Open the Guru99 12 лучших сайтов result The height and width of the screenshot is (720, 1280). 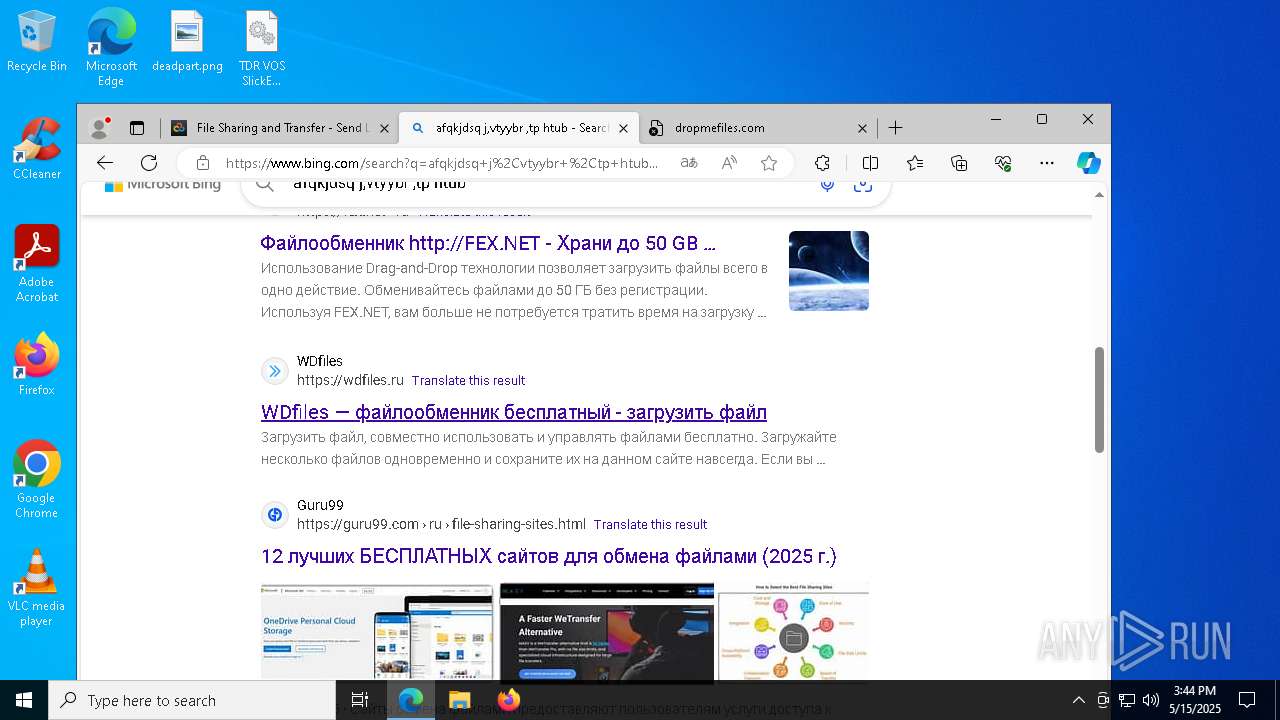pos(549,556)
